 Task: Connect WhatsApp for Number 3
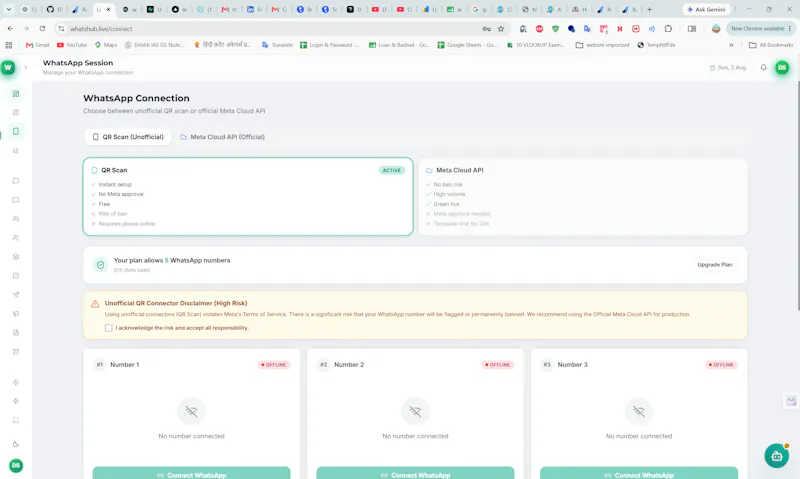pos(639,473)
